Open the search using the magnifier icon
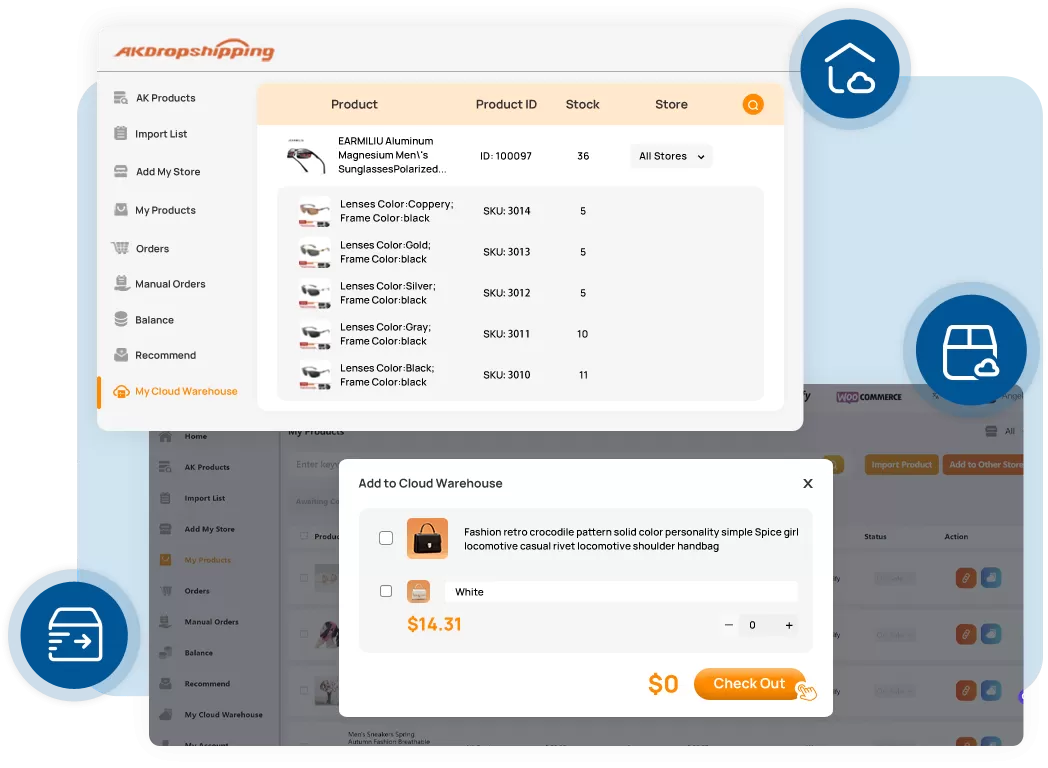Screen dimensions: 1048x768 (753, 104)
